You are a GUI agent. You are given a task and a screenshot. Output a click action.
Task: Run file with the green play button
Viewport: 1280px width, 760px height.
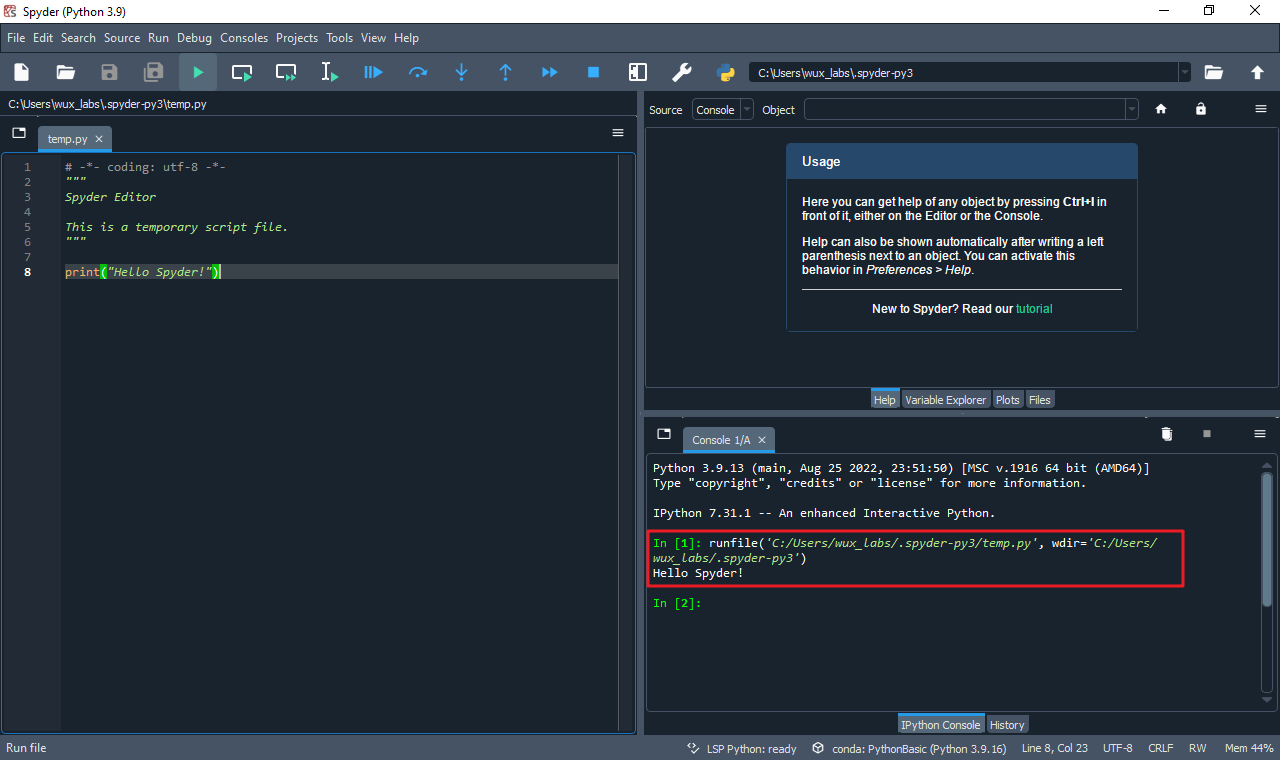pyautogui.click(x=198, y=72)
